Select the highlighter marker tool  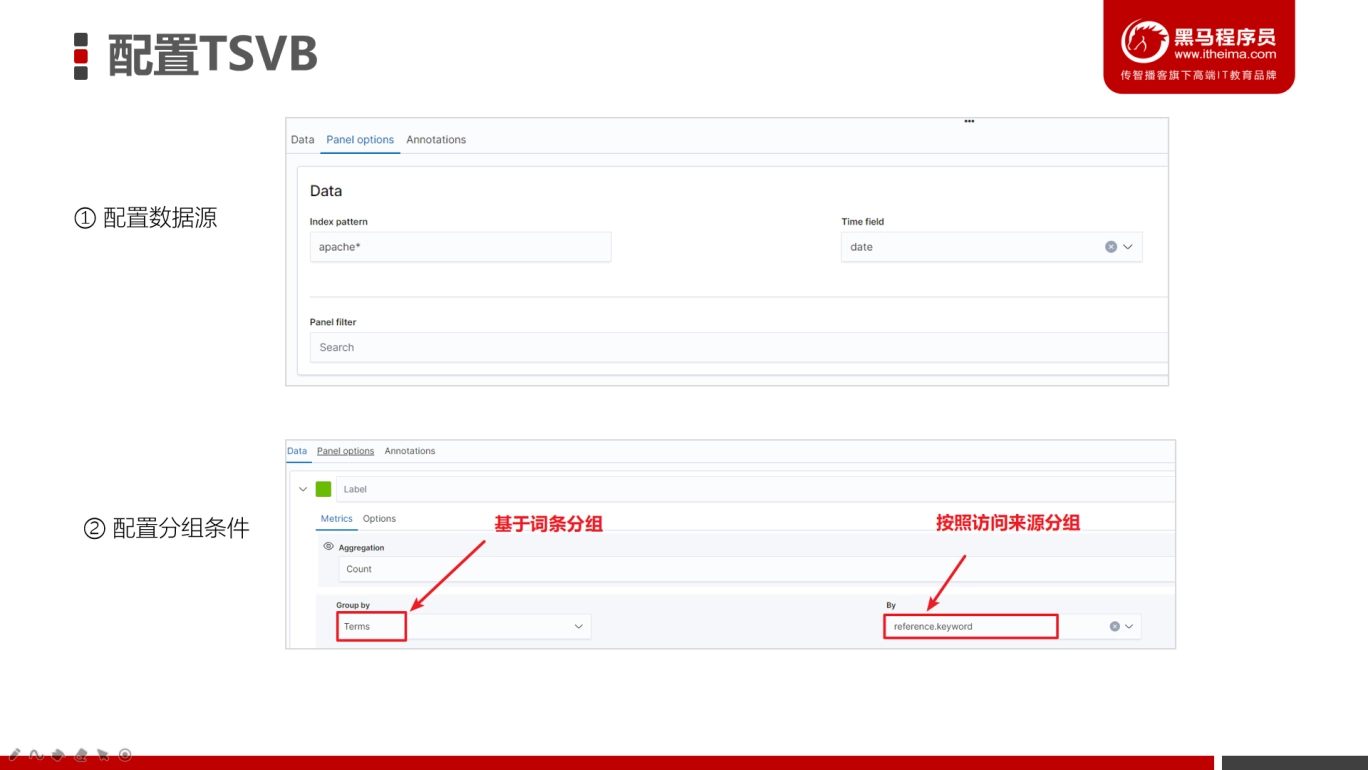58,755
